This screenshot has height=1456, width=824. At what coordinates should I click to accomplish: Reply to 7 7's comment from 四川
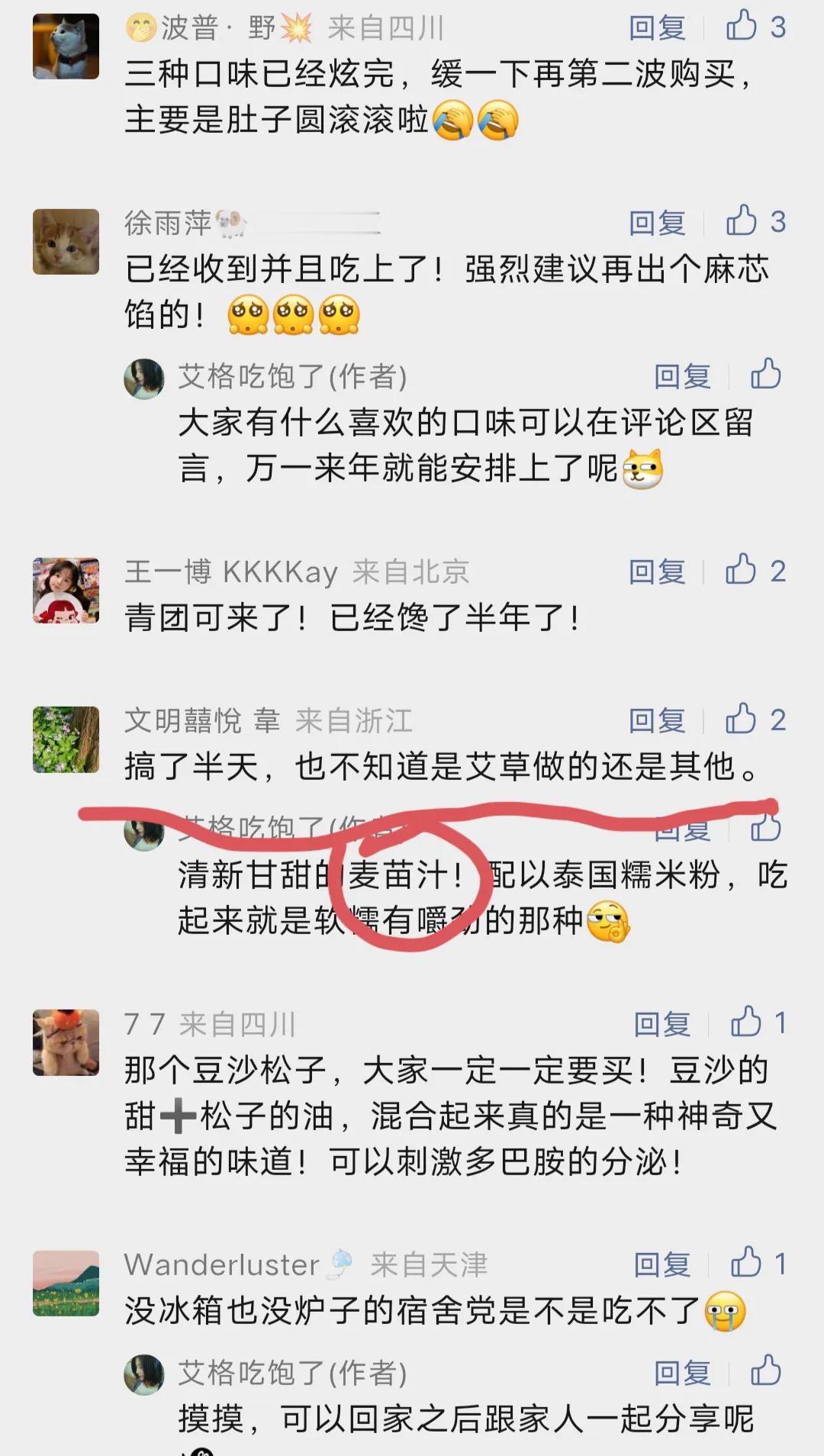[x=662, y=1024]
